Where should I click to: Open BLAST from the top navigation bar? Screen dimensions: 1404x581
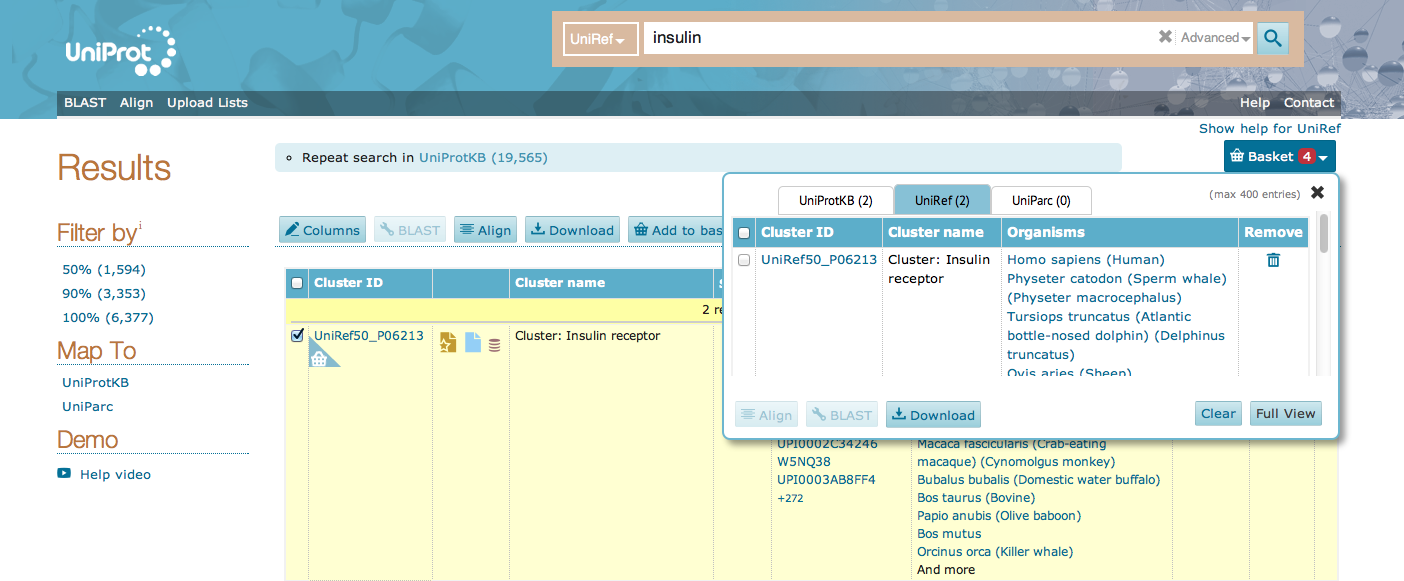pos(85,102)
